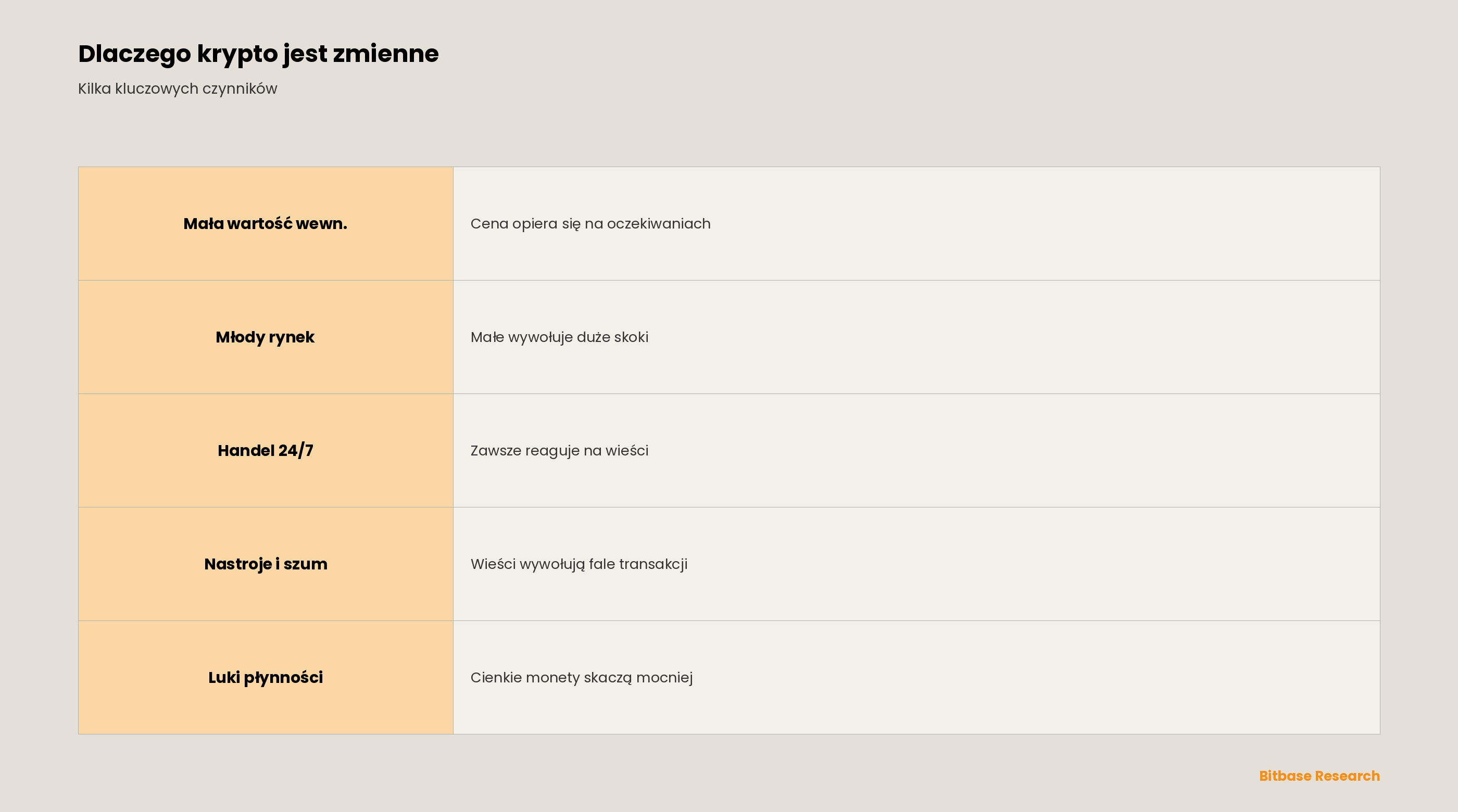This screenshot has width=1458, height=812.
Task: Click the word 'zmienne' in the title
Action: tap(385, 54)
